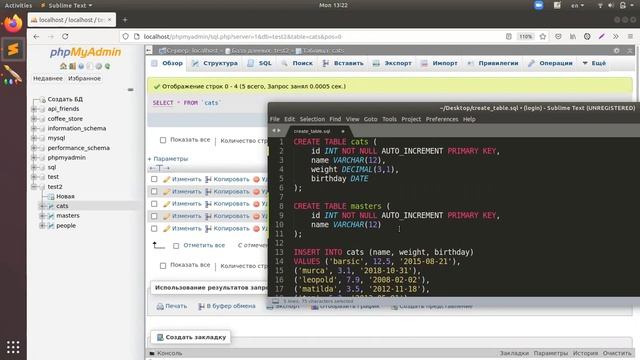This screenshot has height=360, width=640.
Task: Open Sublime Text Preferences menu
Action: tap(442, 119)
